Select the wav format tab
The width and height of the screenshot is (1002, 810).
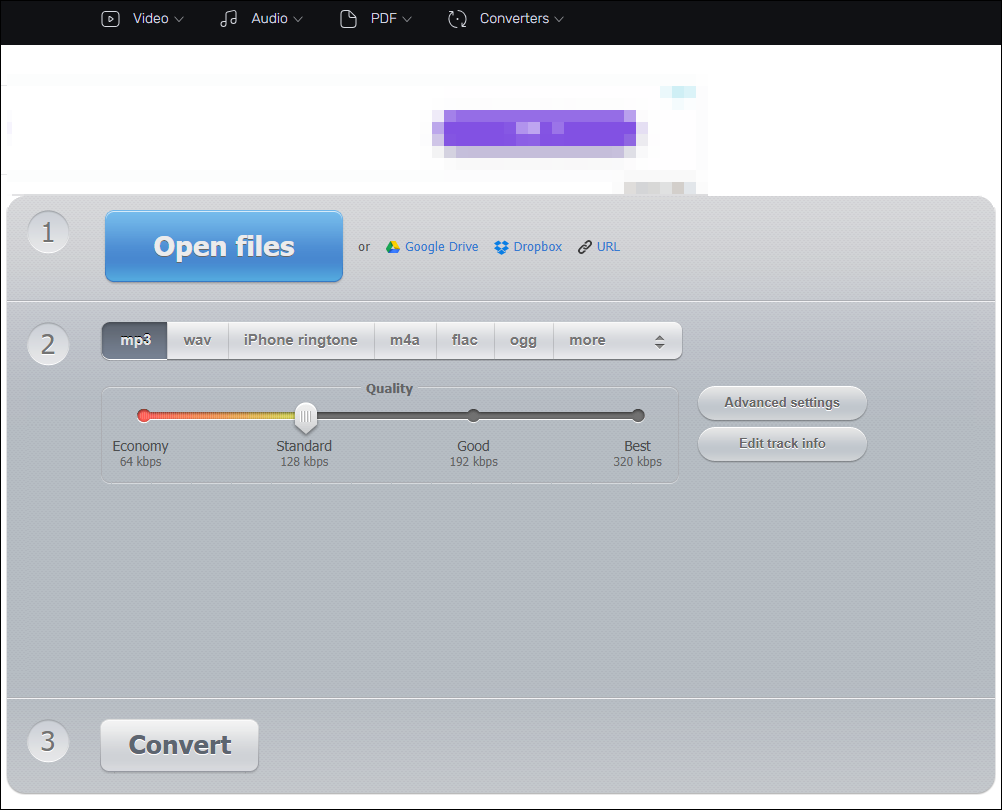click(x=197, y=340)
